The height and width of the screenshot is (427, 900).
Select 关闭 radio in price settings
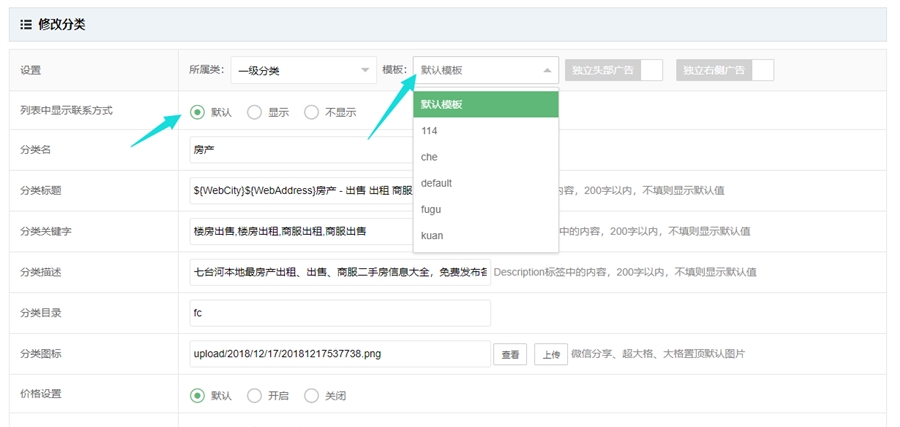[x=312, y=395]
